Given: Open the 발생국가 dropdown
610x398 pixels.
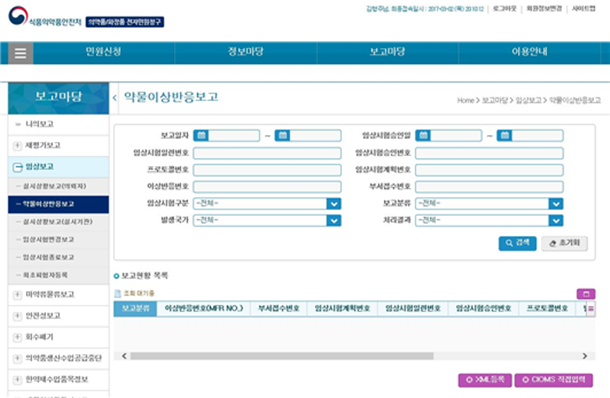Looking at the screenshot, I should pos(267,221).
